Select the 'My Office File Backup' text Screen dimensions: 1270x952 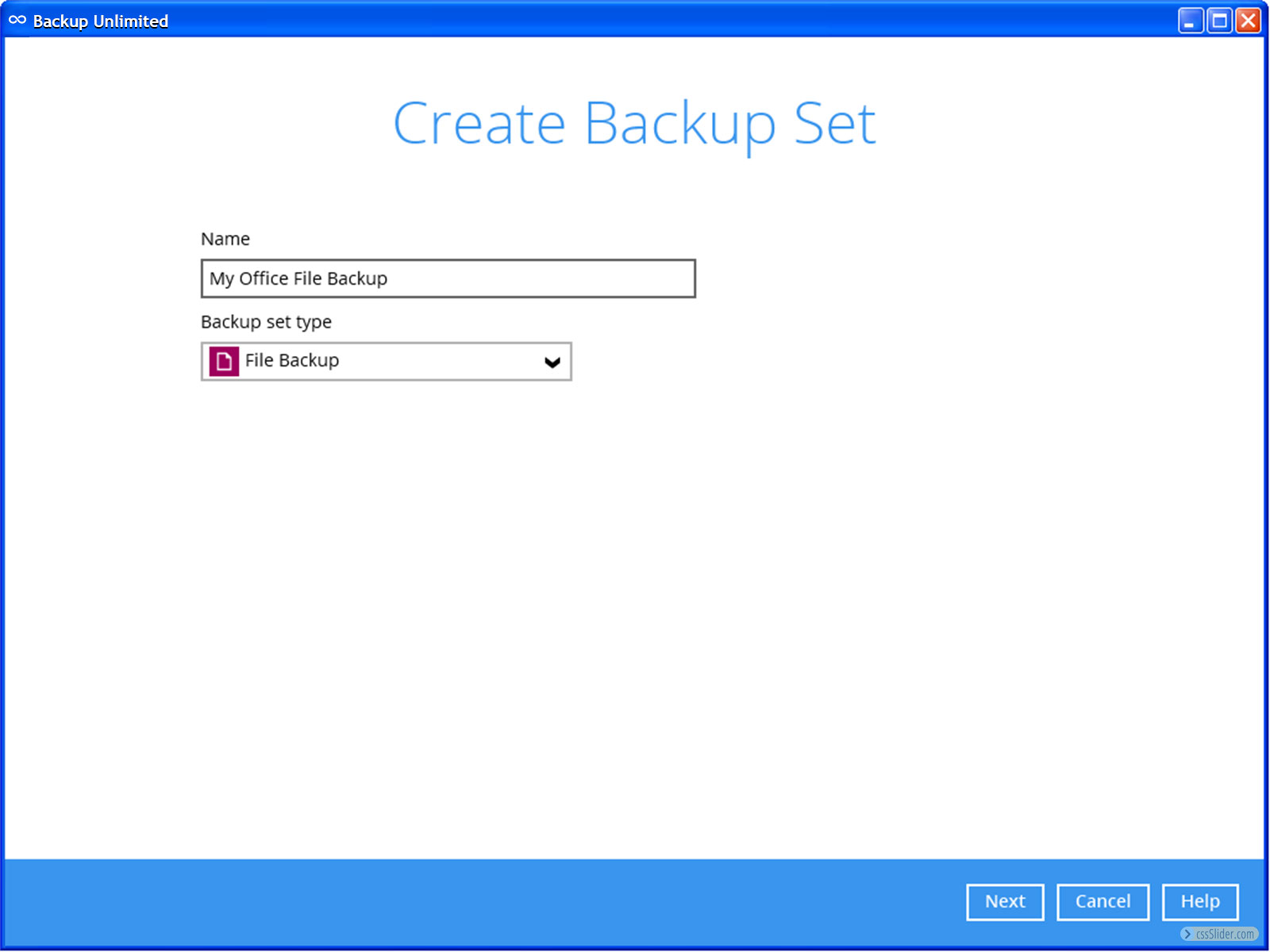[x=298, y=278]
